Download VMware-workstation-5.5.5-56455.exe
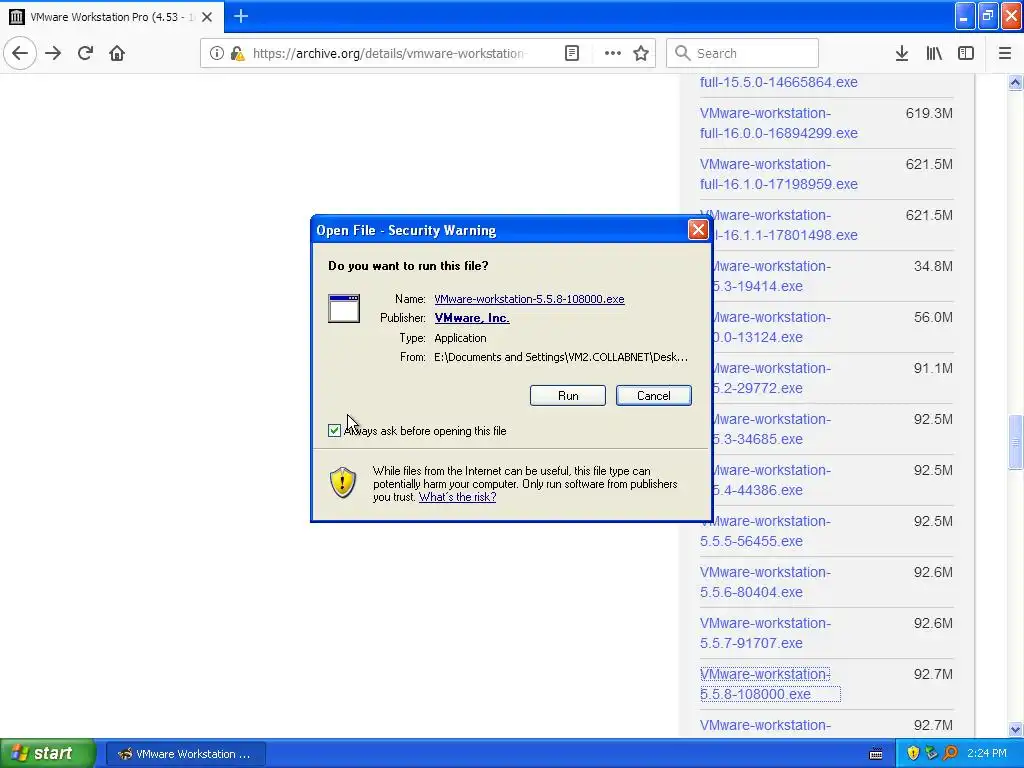Viewport: 1024px width, 768px height. (x=765, y=531)
